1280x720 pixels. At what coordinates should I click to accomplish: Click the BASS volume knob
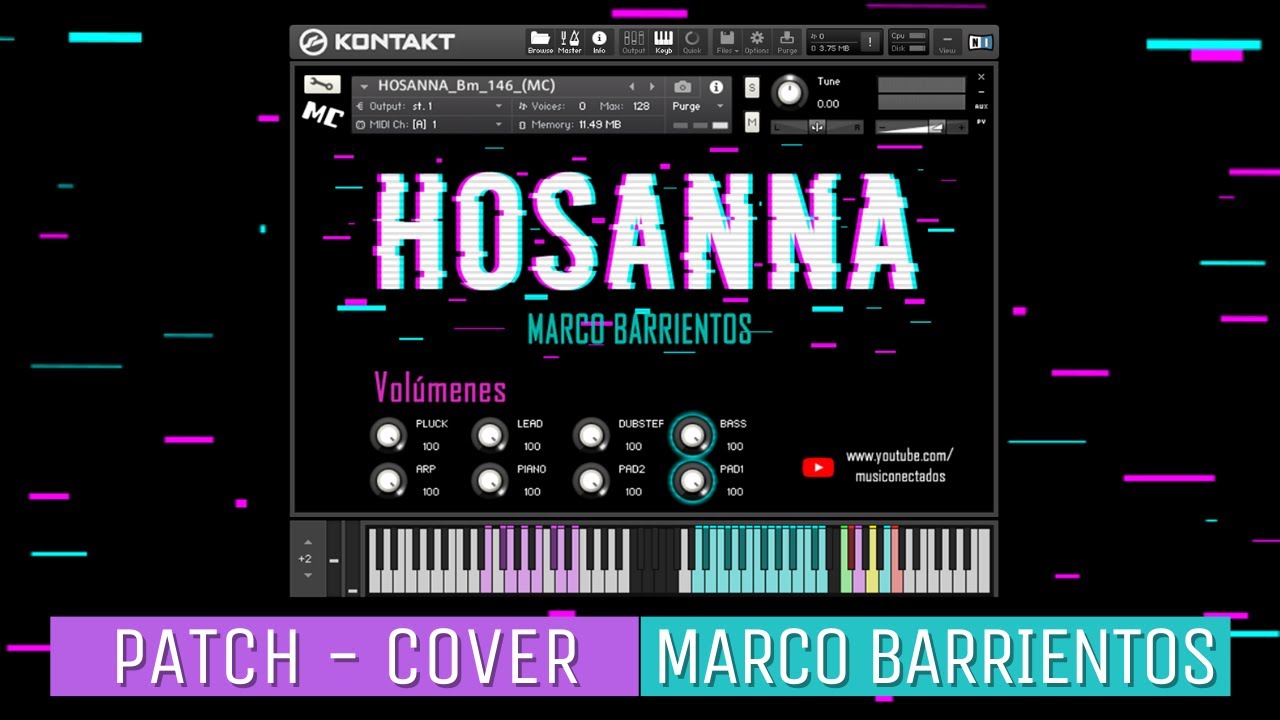click(x=692, y=435)
